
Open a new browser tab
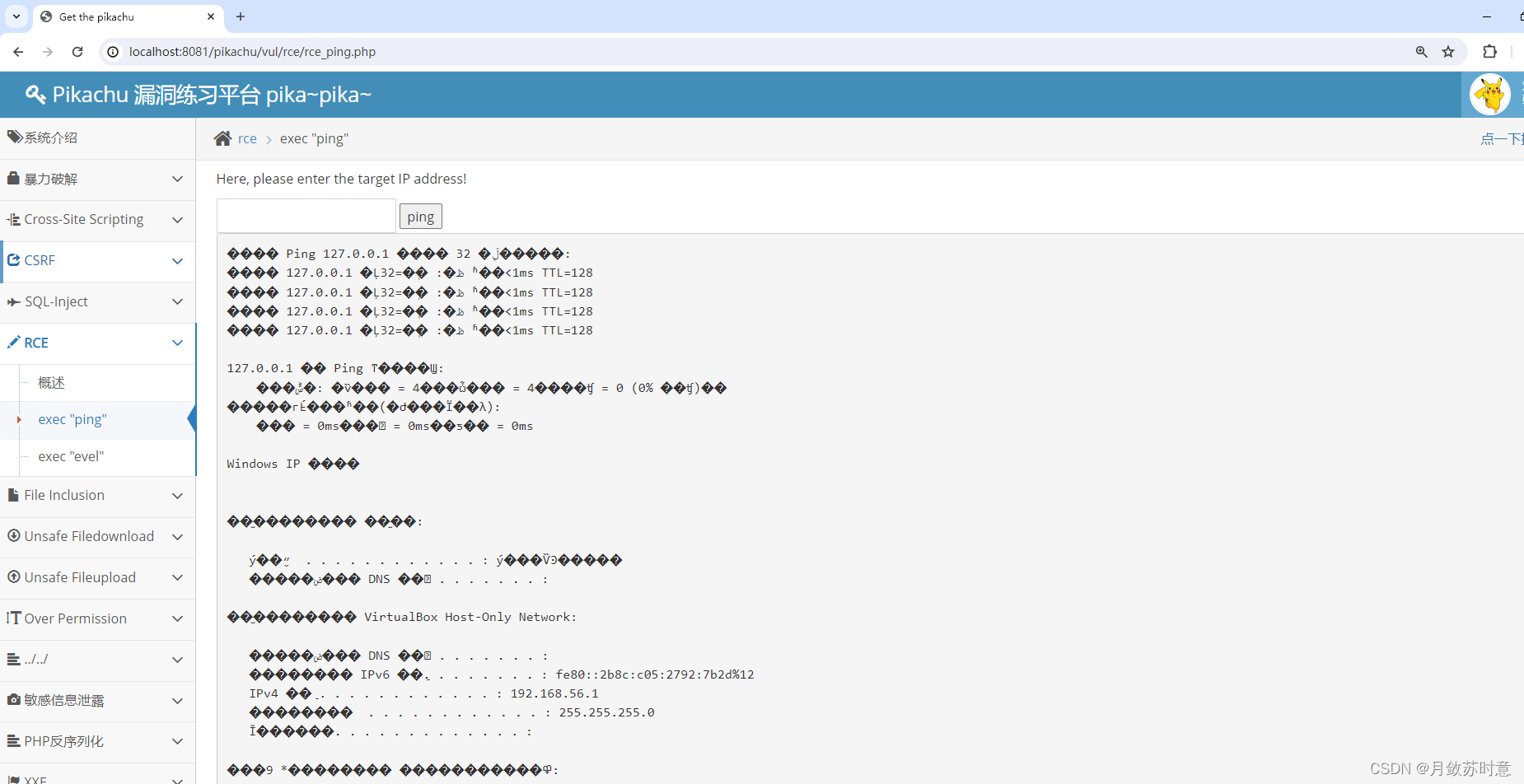click(241, 16)
